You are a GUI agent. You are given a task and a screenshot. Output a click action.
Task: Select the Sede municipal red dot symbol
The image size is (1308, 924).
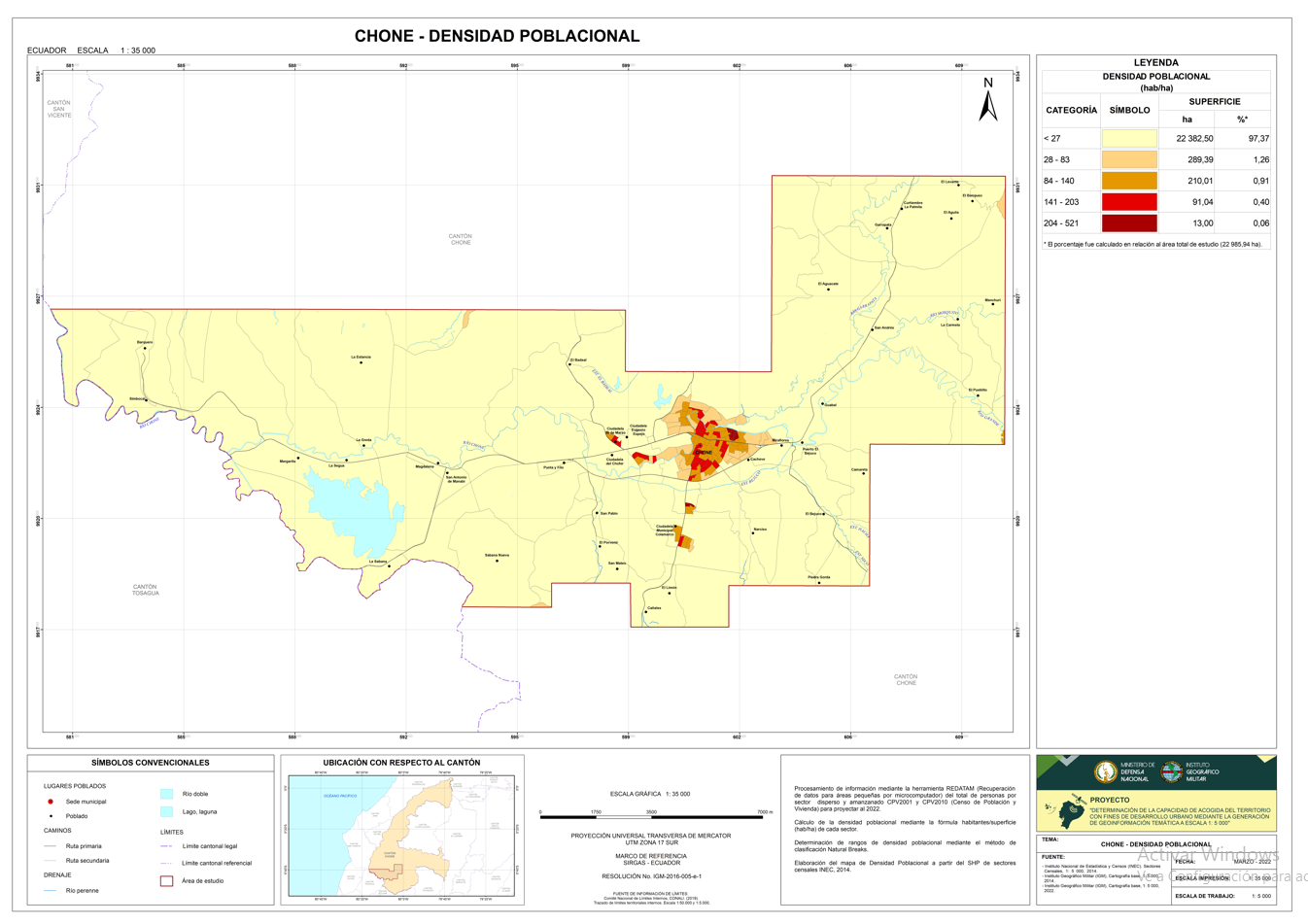pyautogui.click(x=51, y=801)
